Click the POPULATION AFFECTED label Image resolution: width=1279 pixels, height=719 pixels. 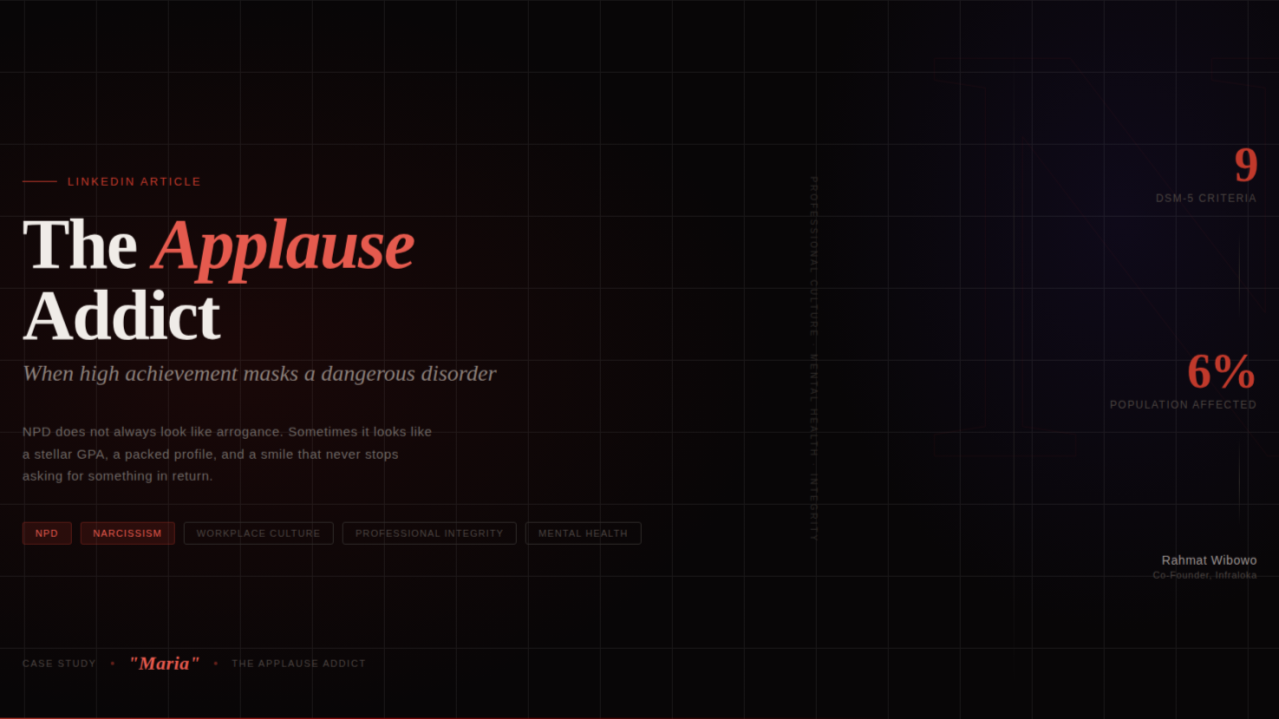[1183, 405]
